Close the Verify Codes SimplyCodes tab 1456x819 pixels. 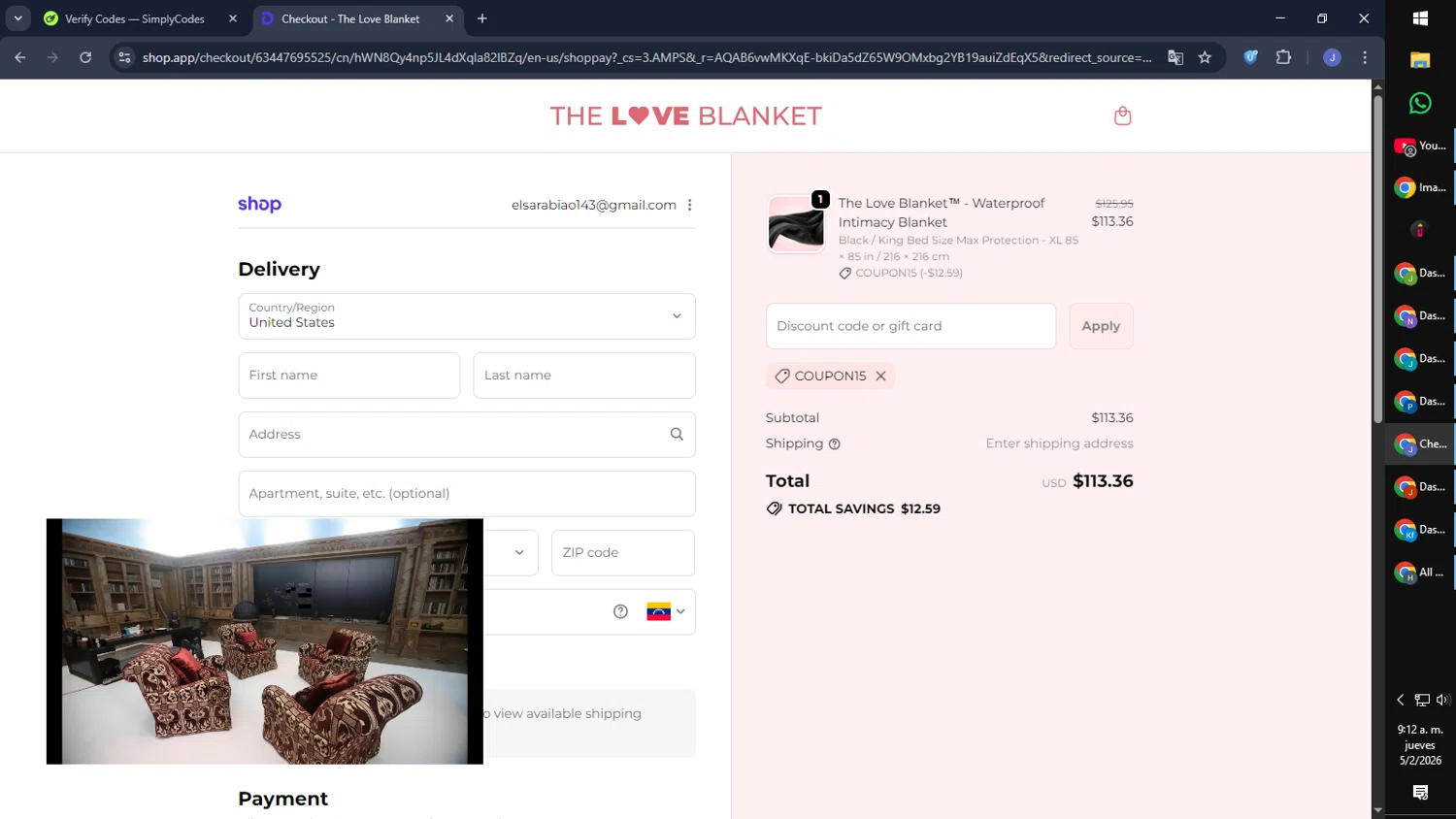[233, 18]
